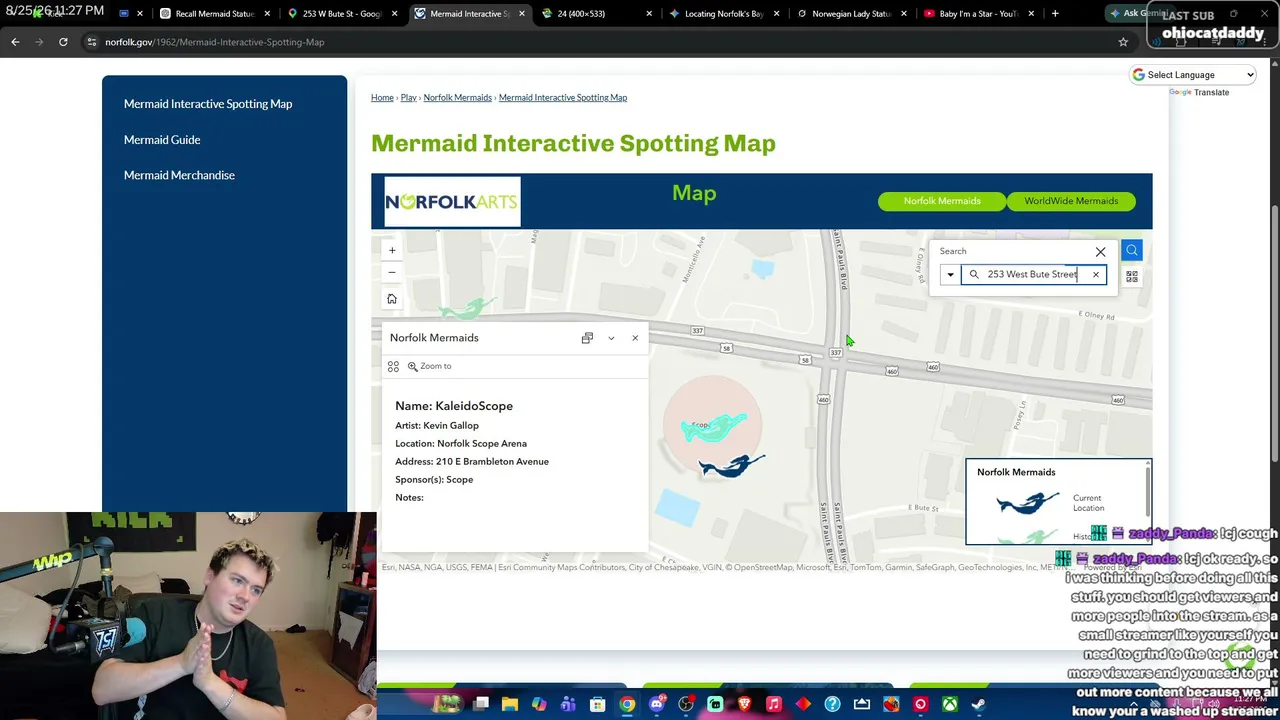Open Brave browser from the taskbar

click(x=744, y=704)
